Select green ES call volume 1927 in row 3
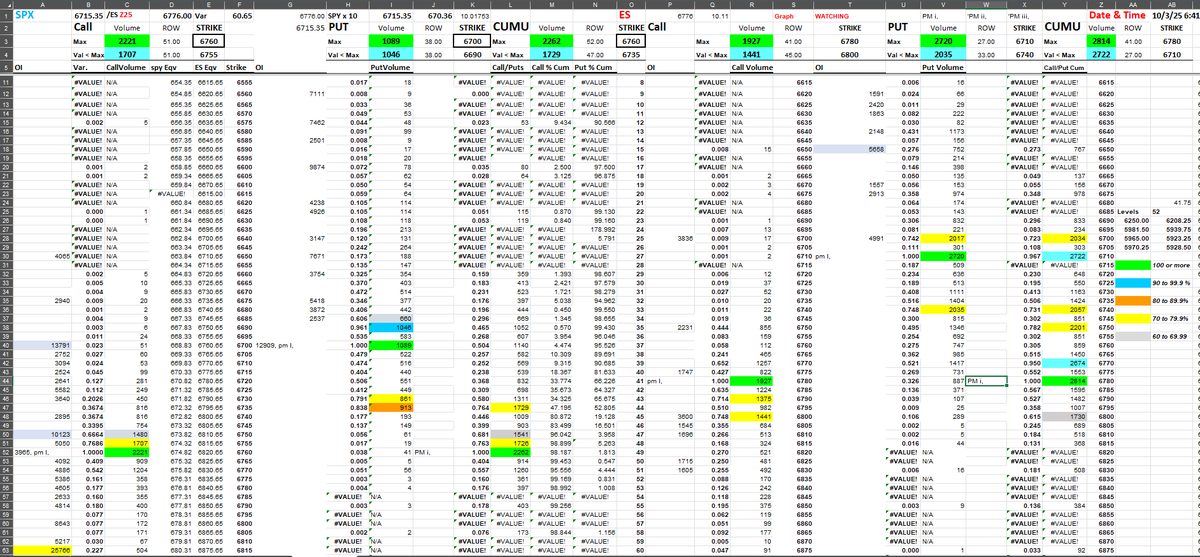1200x557 pixels. coord(752,42)
